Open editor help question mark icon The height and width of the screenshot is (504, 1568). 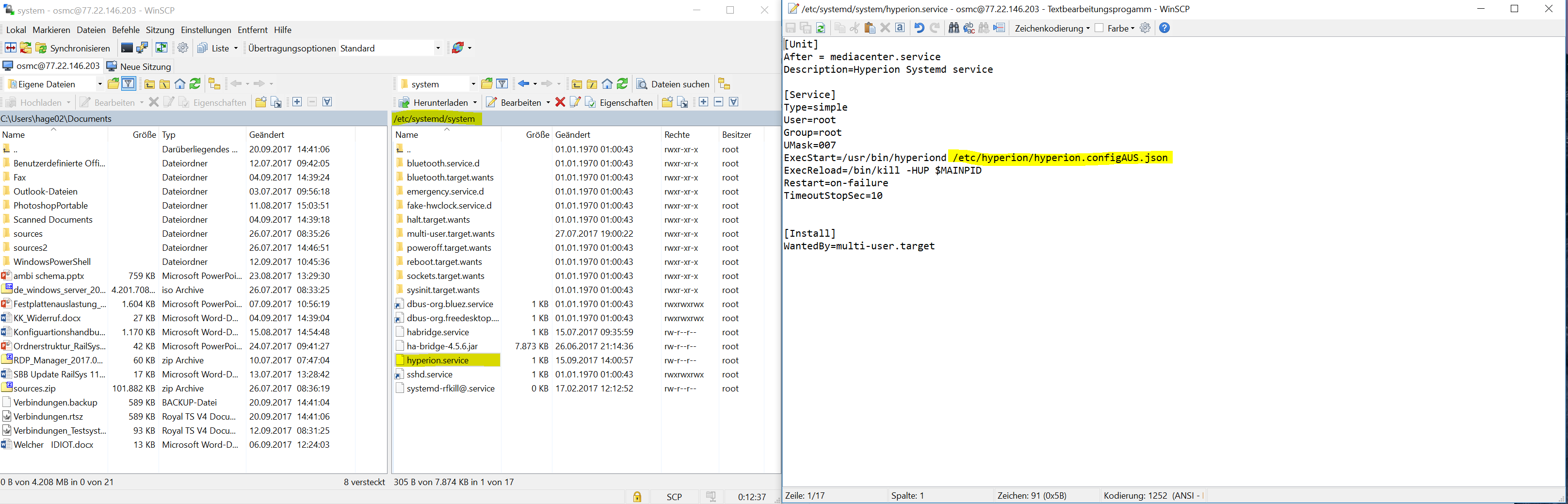1164,28
